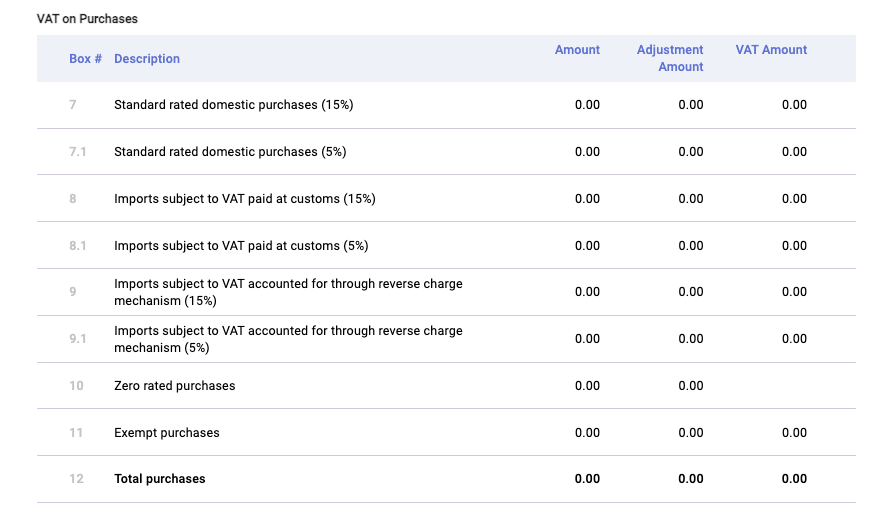Viewport: 880px width, 520px height.
Task: Click box number 8.1 in the table
Action: point(78,246)
